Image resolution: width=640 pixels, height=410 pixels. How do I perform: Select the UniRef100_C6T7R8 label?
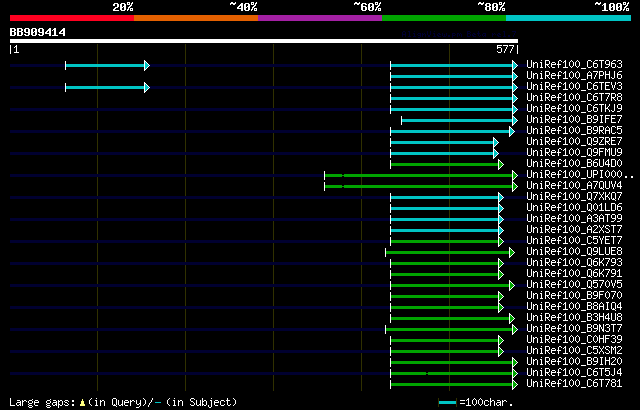click(x=574, y=98)
